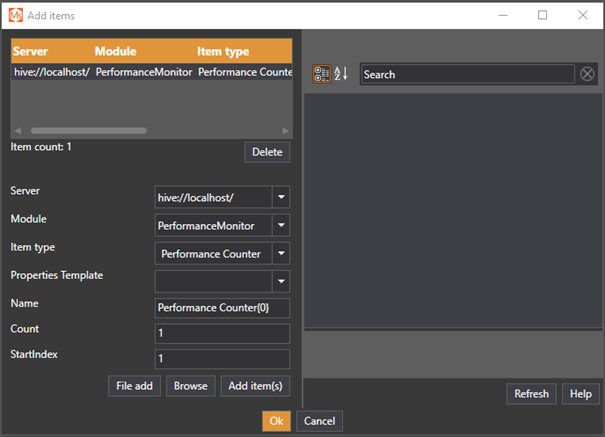Click the Delete button

[267, 152]
